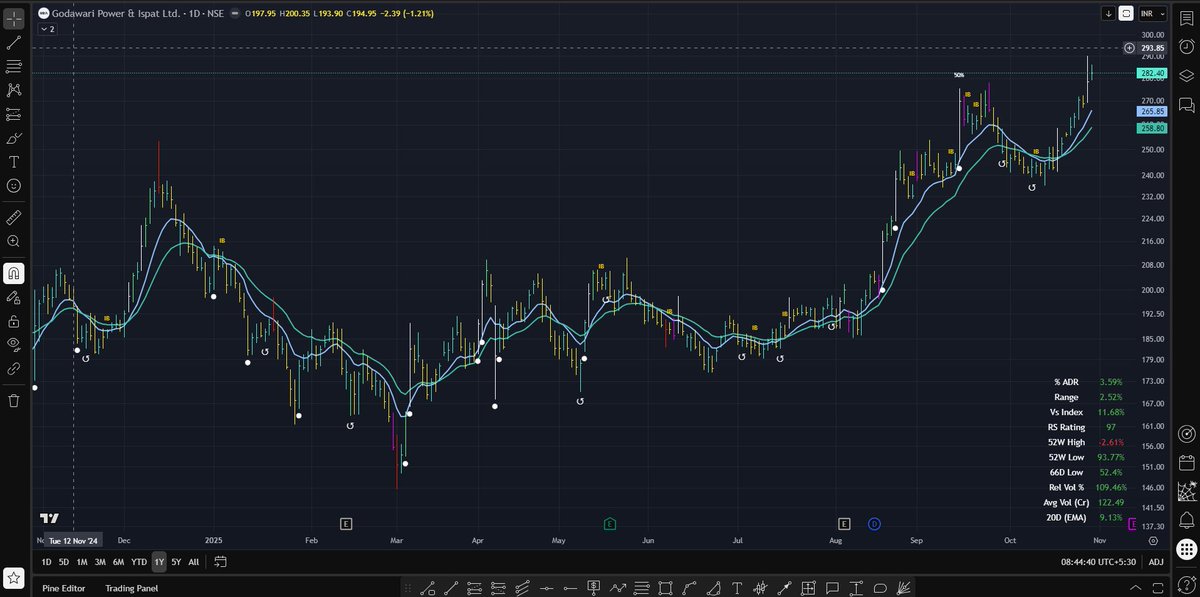This screenshot has width=1200, height=597.
Task: Open the drawing link sync icon
Action: click(14, 369)
